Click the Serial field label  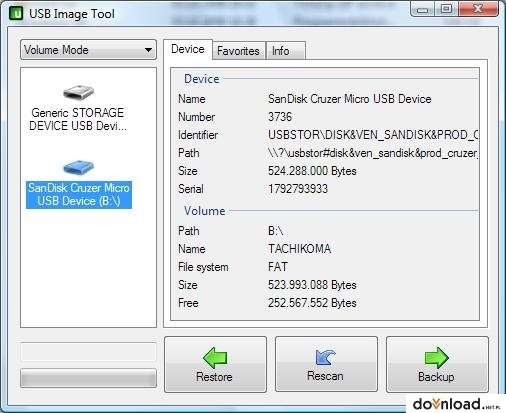click(191, 189)
